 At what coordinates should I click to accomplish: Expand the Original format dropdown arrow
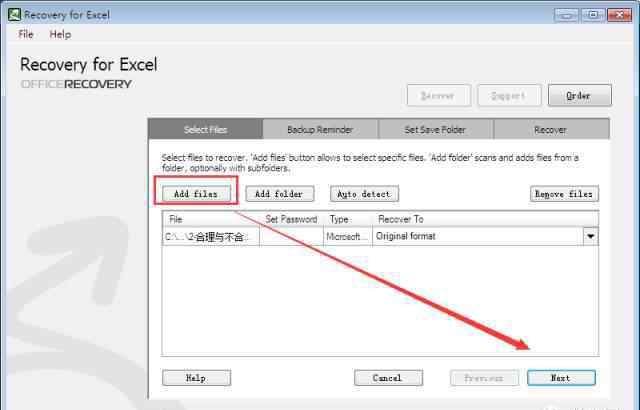pyautogui.click(x=591, y=236)
